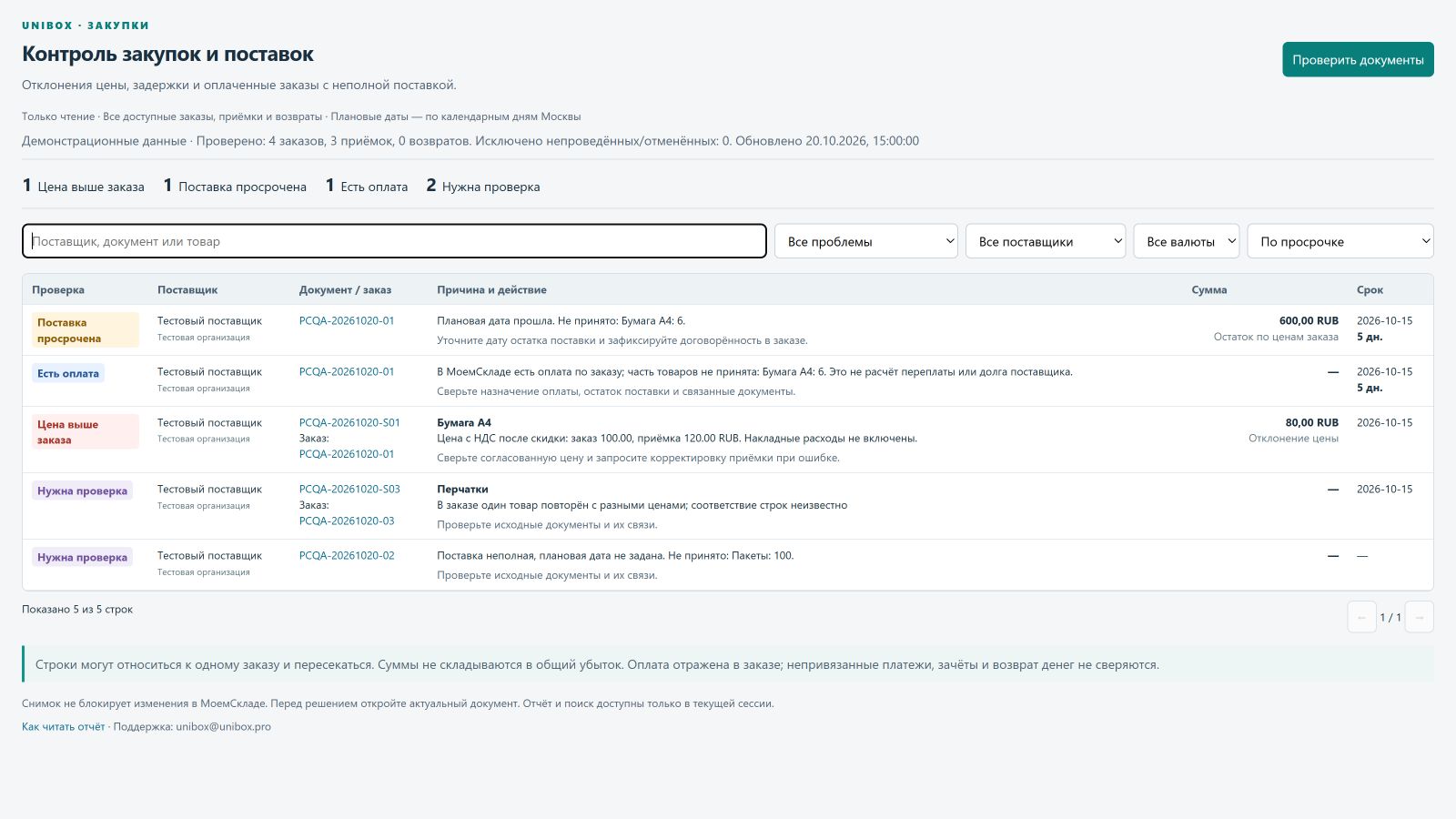
Task: Open the По просрочке sort dropdown
Action: coord(1340,241)
